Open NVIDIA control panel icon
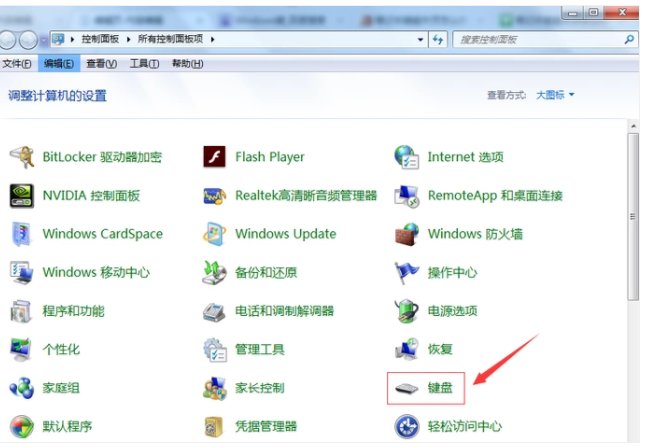This screenshot has height=447, width=650. point(21,196)
